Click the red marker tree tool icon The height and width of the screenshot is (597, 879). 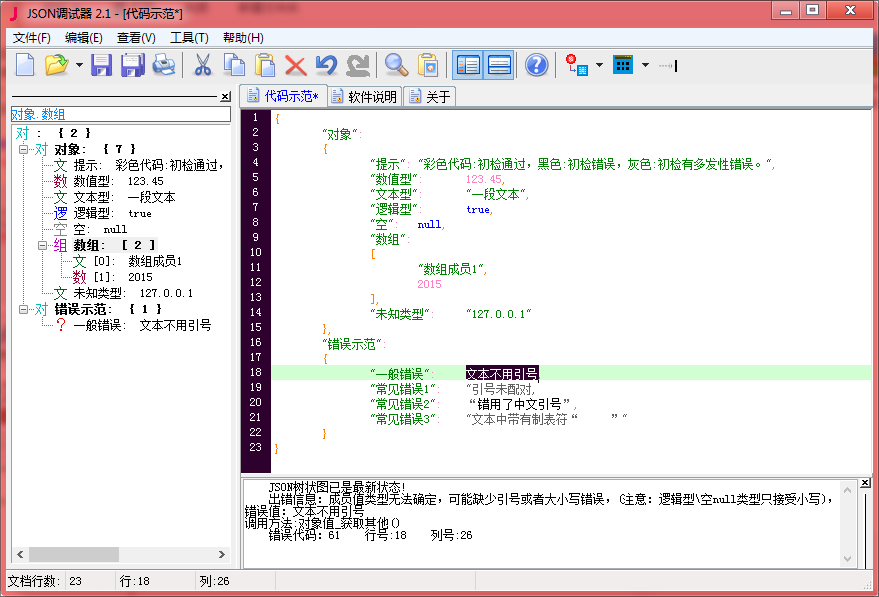(576, 65)
